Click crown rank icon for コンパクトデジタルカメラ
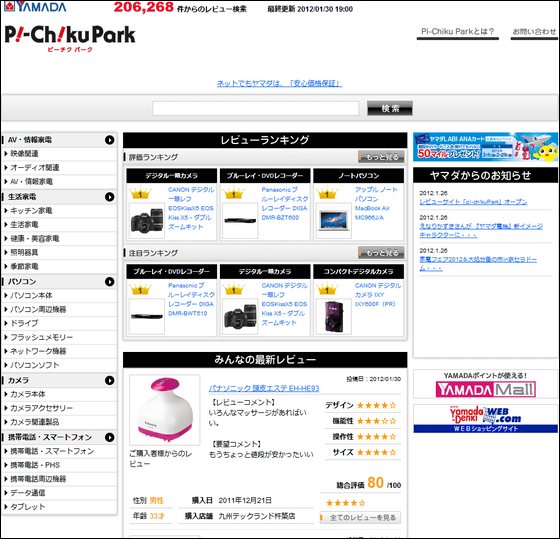 [326, 288]
